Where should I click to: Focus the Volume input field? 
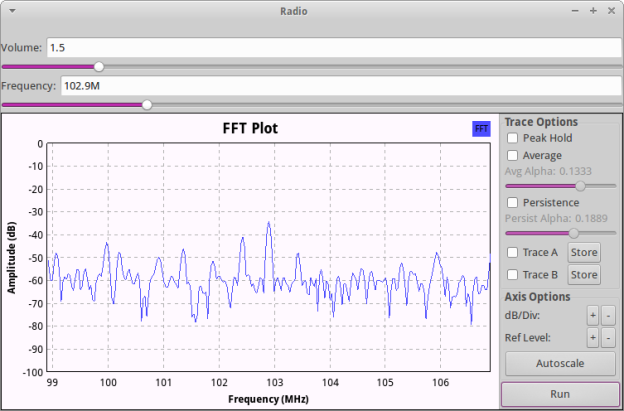[334, 48]
